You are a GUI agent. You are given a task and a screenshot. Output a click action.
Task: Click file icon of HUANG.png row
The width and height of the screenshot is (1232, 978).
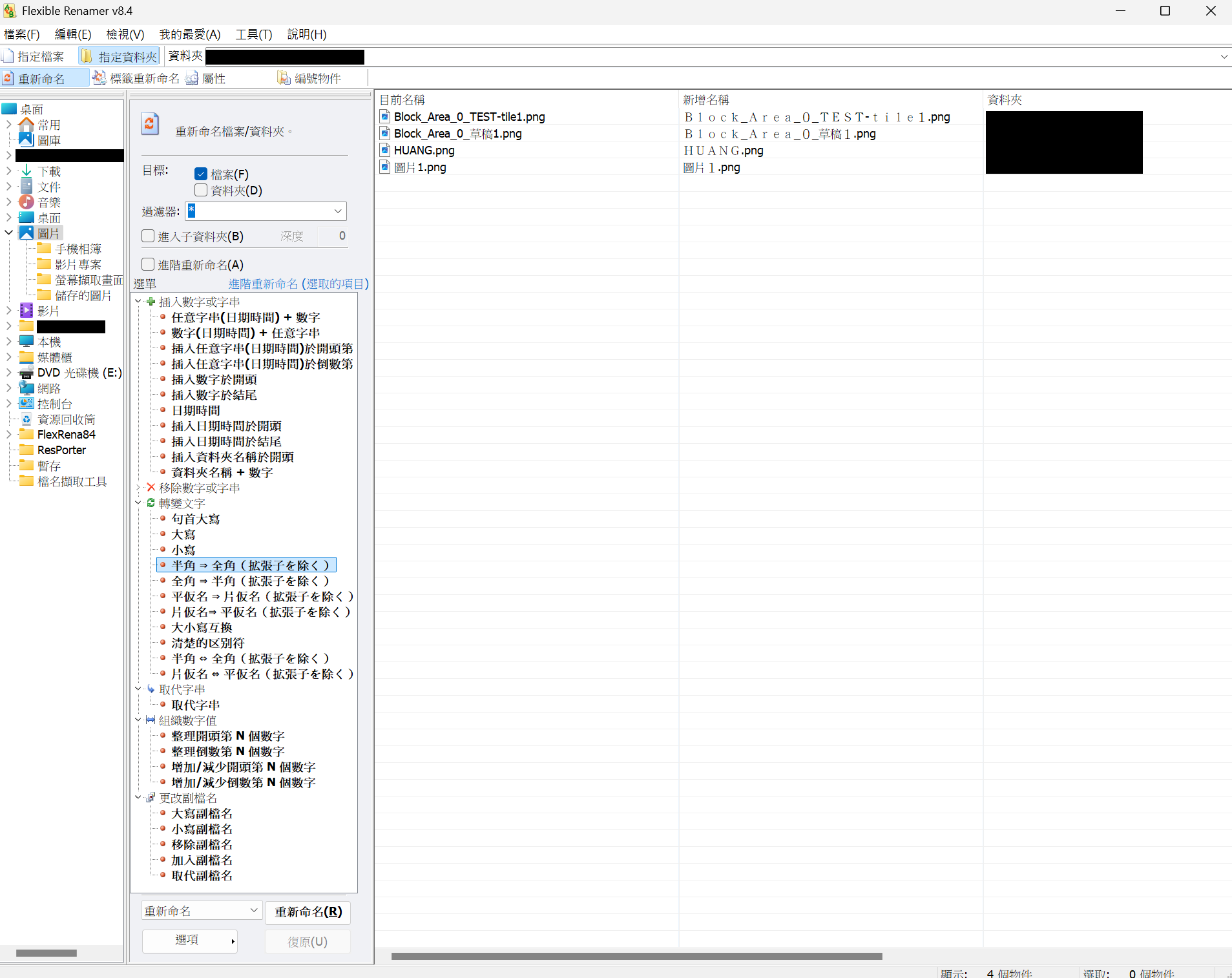click(x=385, y=150)
